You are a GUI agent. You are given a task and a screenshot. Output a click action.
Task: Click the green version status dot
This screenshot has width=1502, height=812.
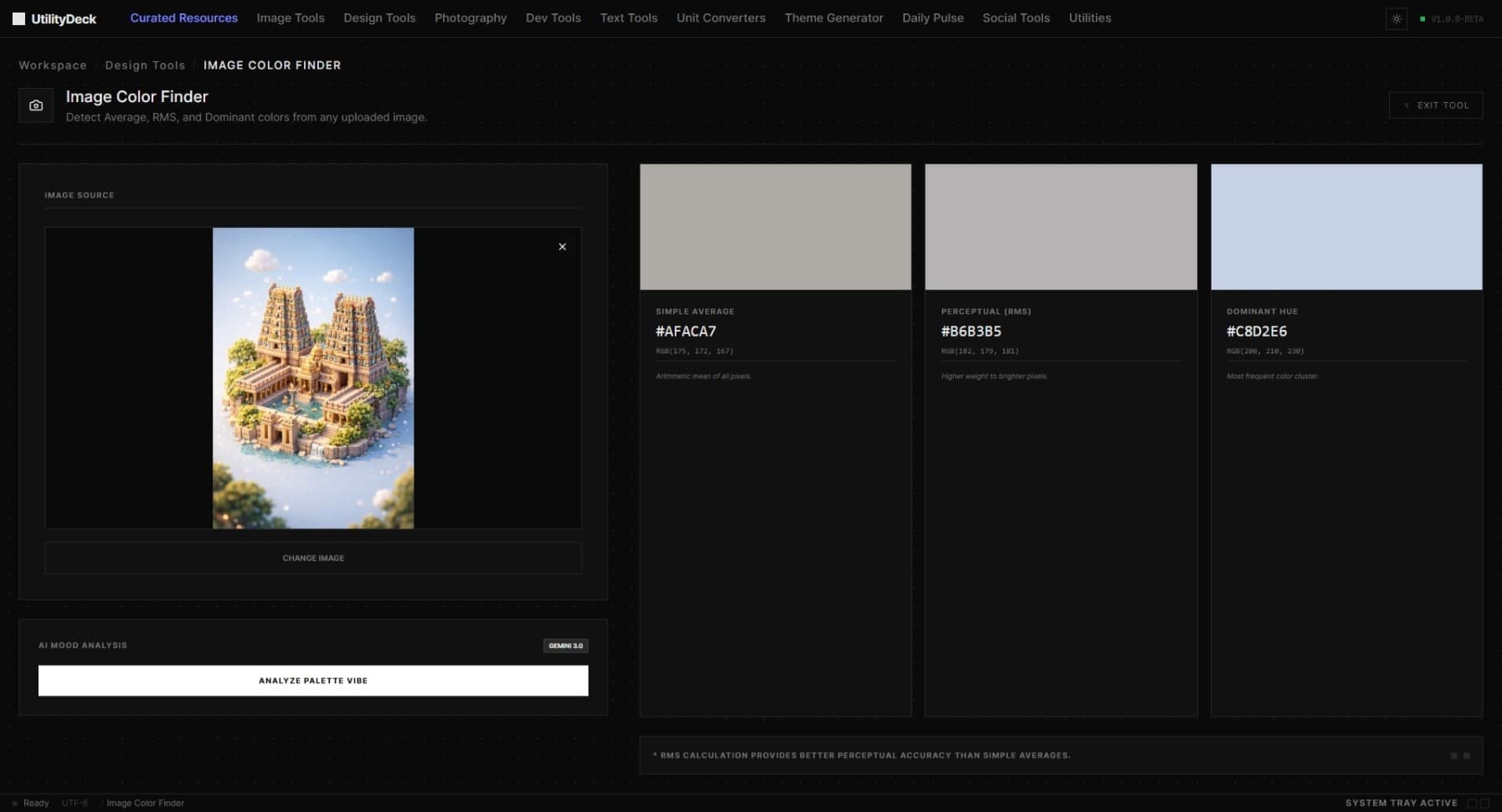click(x=1423, y=17)
